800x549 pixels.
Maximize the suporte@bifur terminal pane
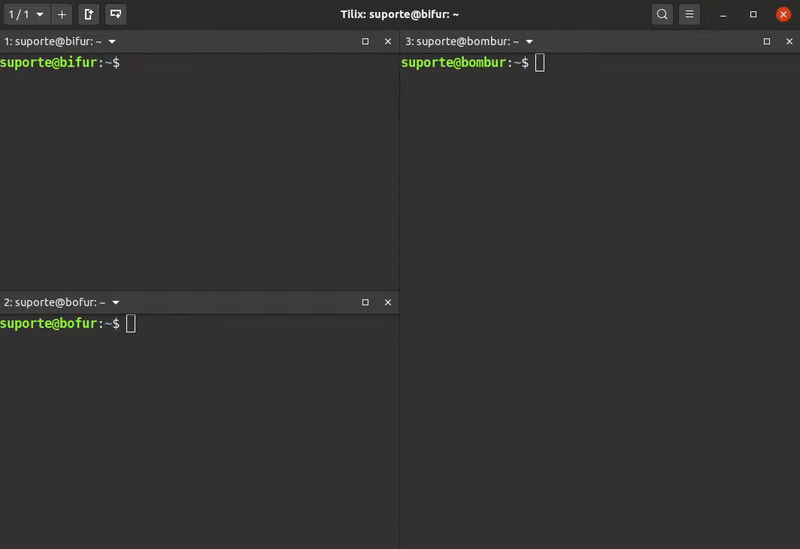coord(365,42)
